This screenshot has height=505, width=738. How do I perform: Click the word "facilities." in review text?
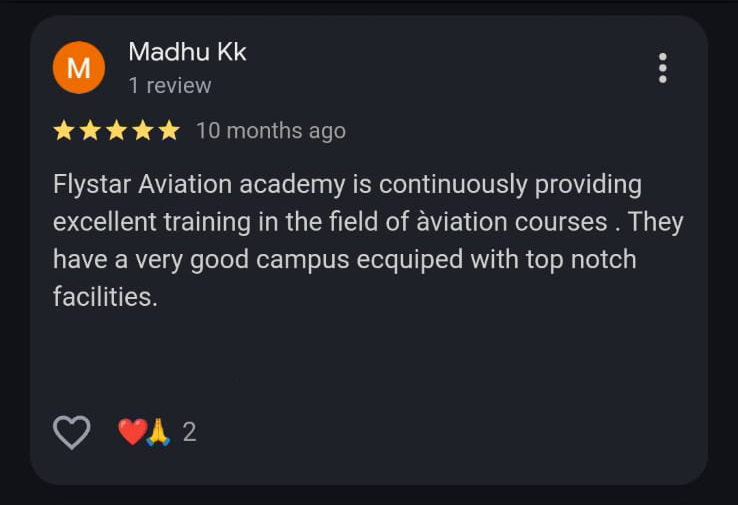click(x=105, y=296)
